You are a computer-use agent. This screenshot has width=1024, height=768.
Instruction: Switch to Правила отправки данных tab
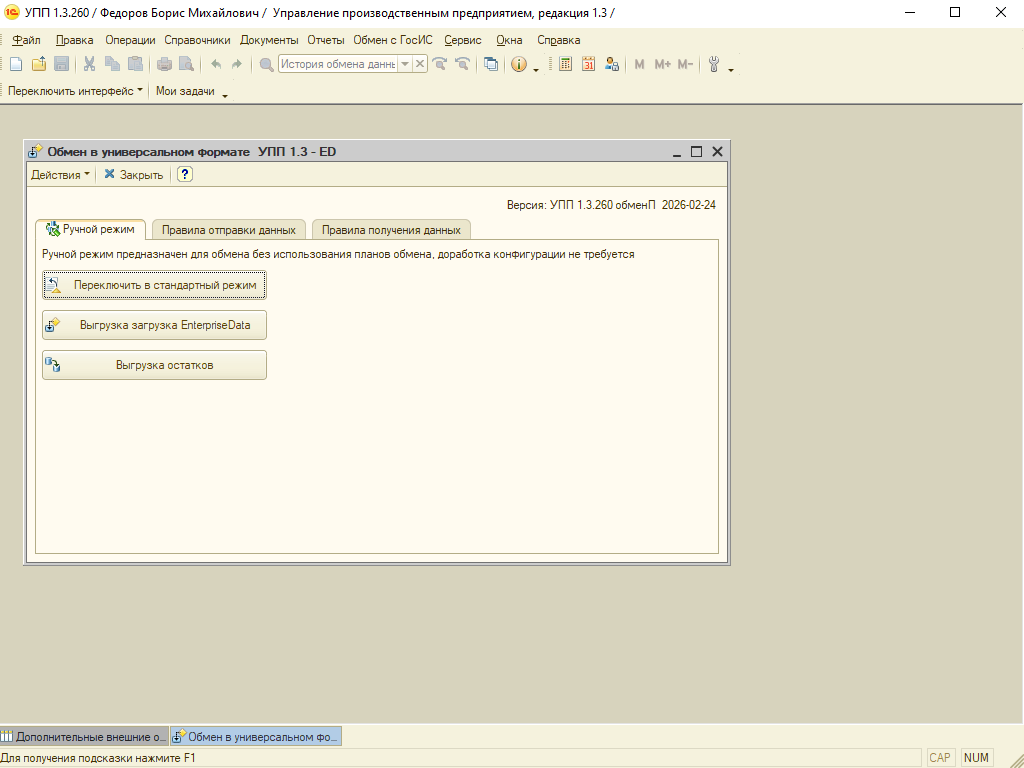(229, 230)
